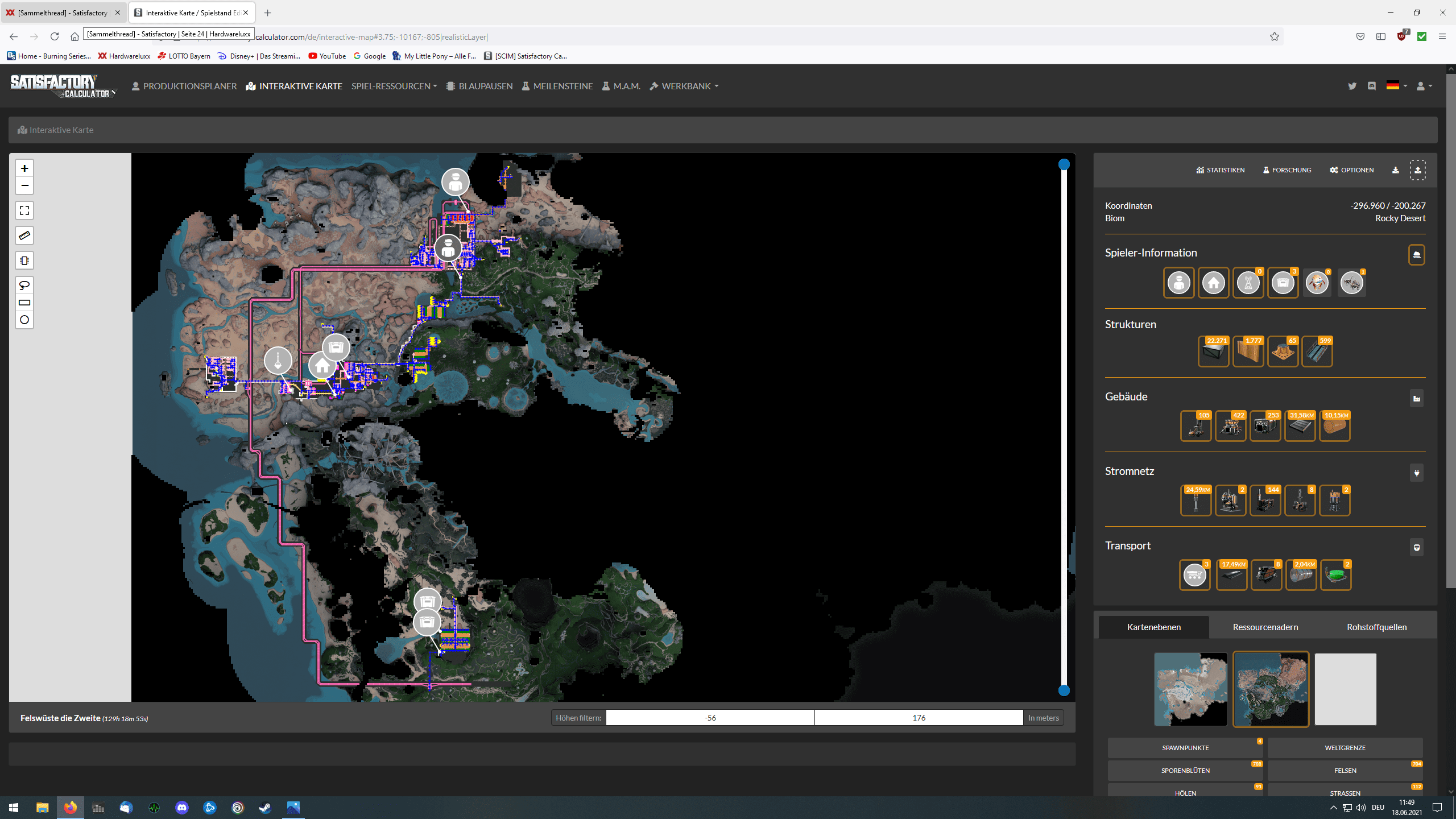Bookmark this page with the star icon
Image resolution: width=1456 pixels, height=819 pixels.
[x=1275, y=37]
